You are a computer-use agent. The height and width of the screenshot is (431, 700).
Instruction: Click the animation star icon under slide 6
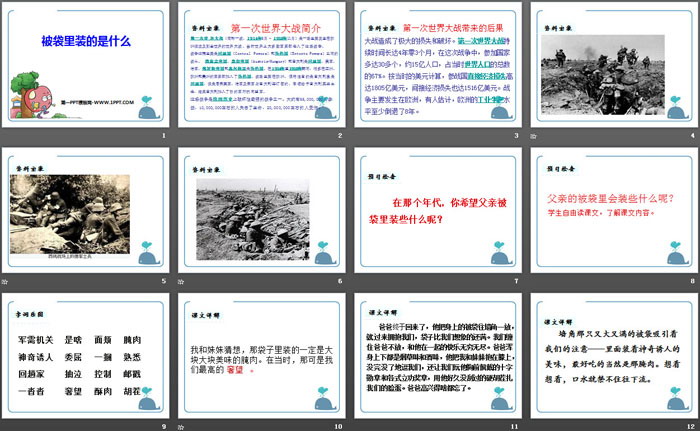tap(181, 281)
